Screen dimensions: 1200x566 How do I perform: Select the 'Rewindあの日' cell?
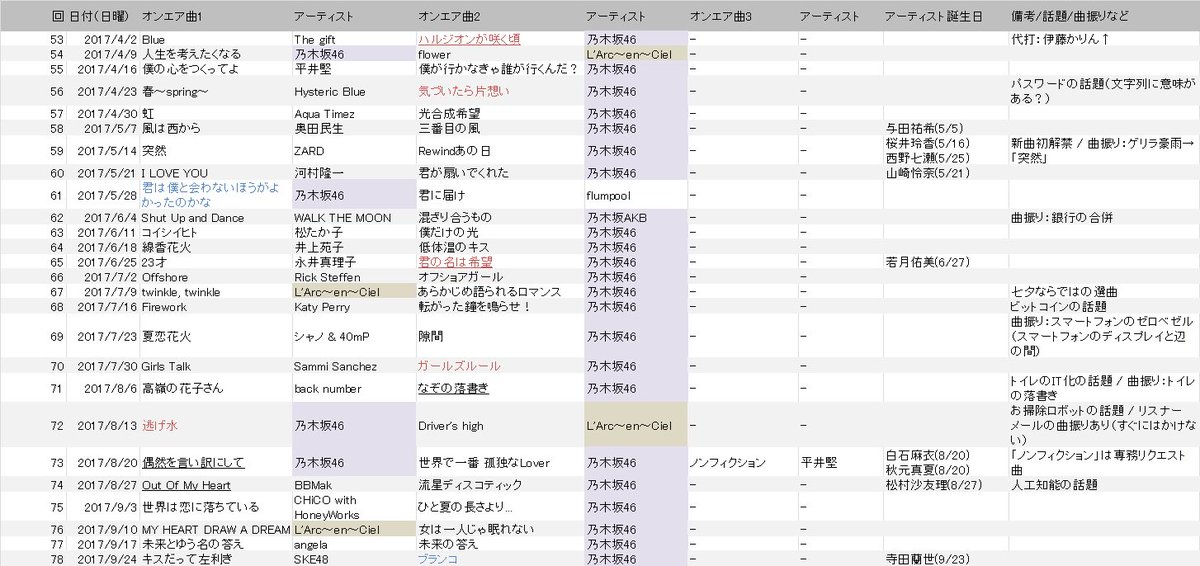(455, 151)
